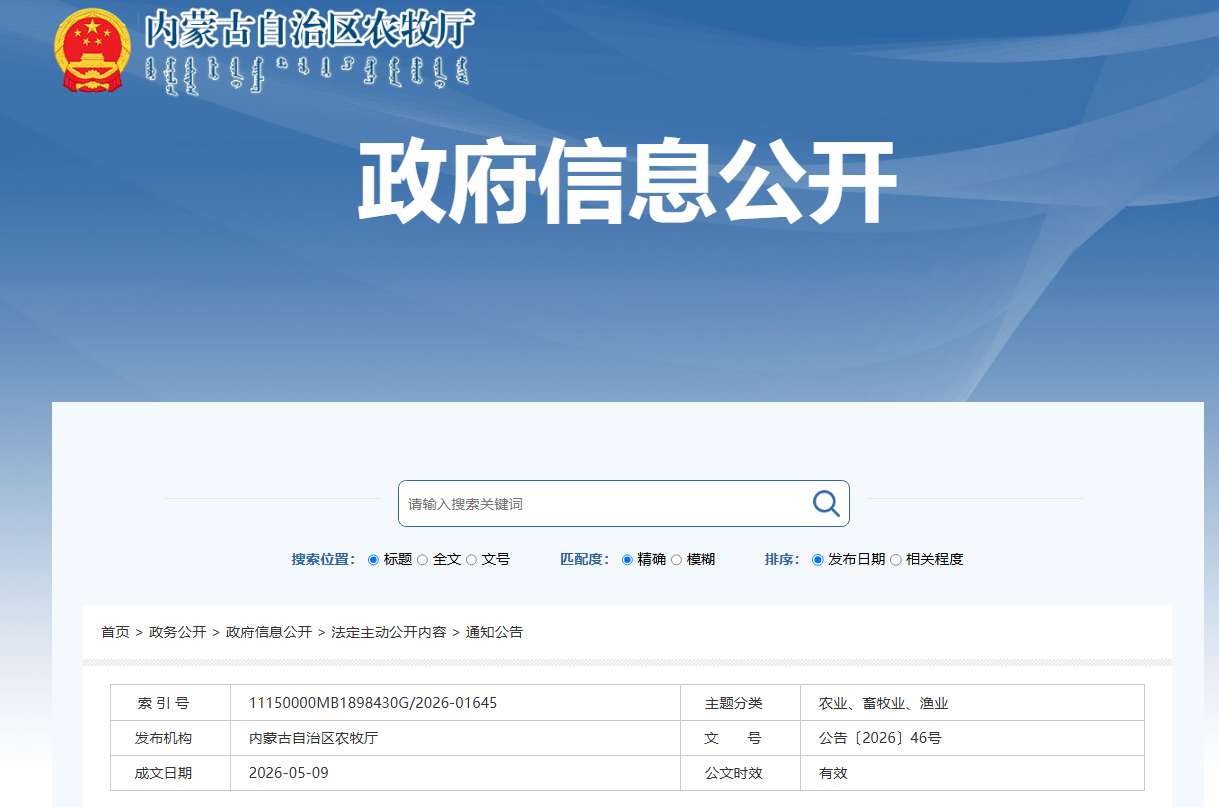Click the Mongolian script header subtitle
This screenshot has height=807, width=1219.
[307, 75]
